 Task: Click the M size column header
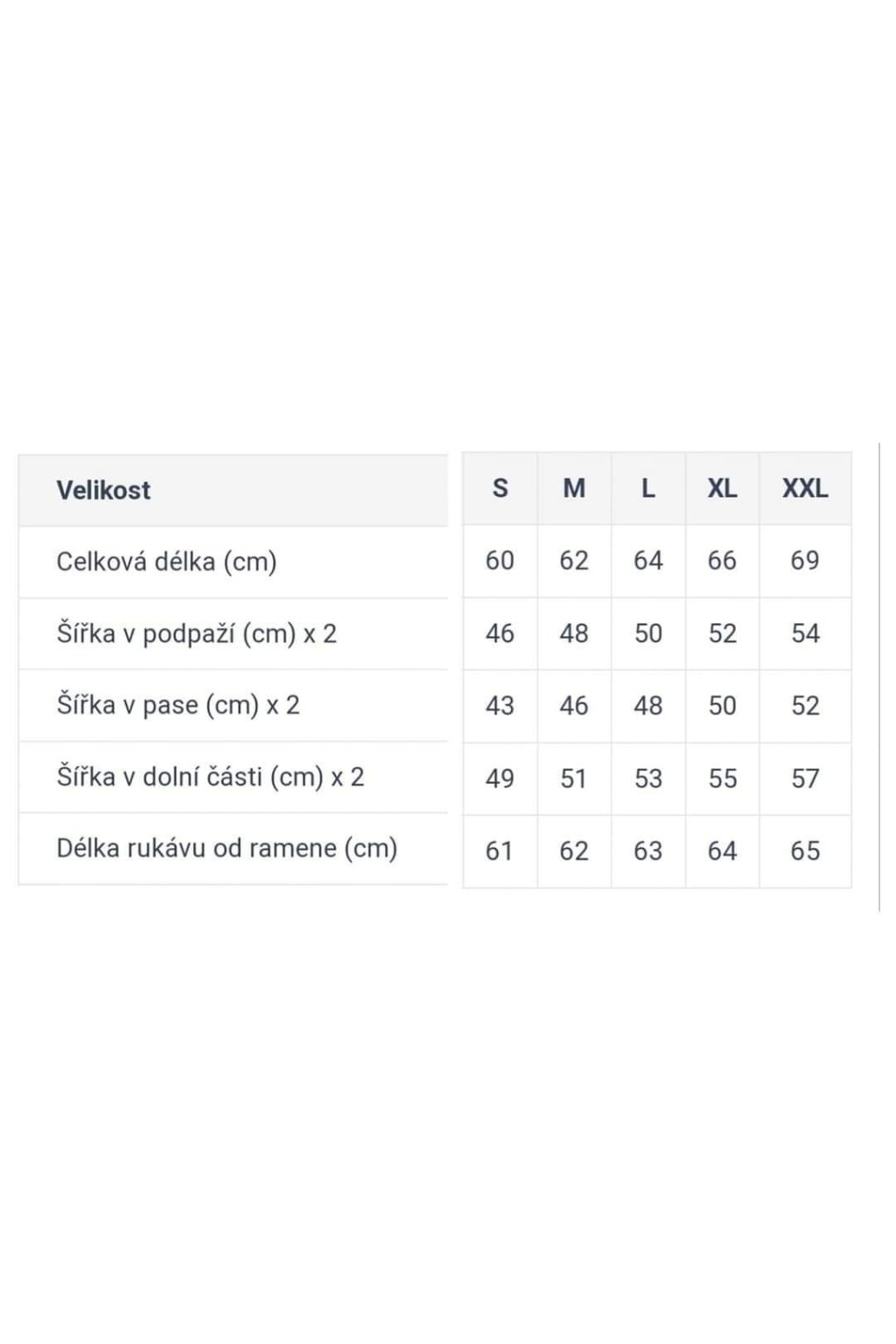(574, 488)
